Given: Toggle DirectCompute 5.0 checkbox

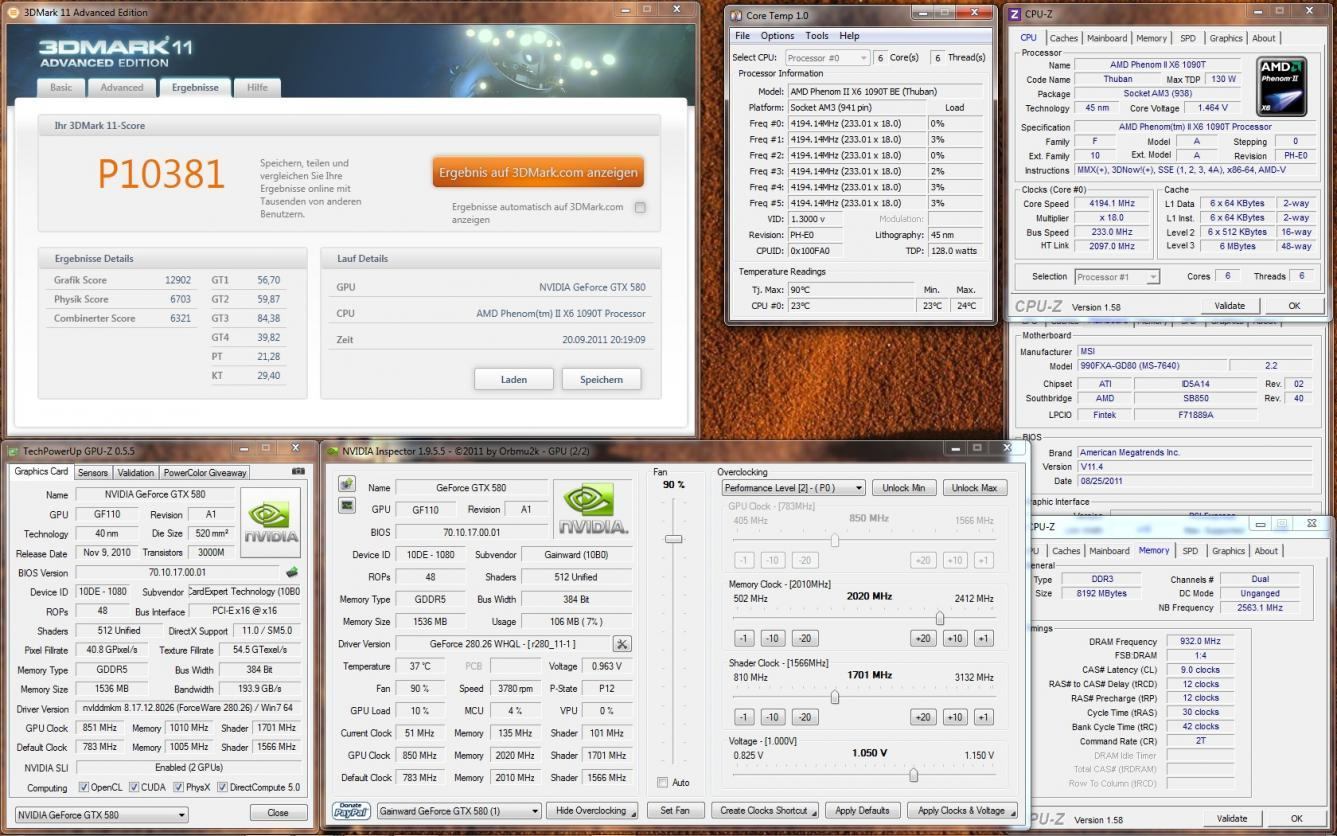Looking at the screenshot, I should click(x=222, y=787).
